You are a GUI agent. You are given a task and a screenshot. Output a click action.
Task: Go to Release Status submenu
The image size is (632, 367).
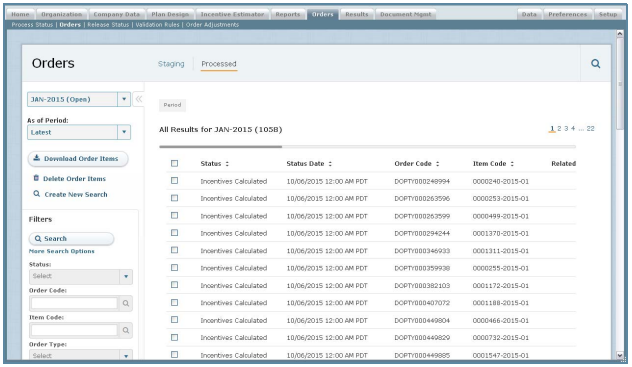point(108,25)
